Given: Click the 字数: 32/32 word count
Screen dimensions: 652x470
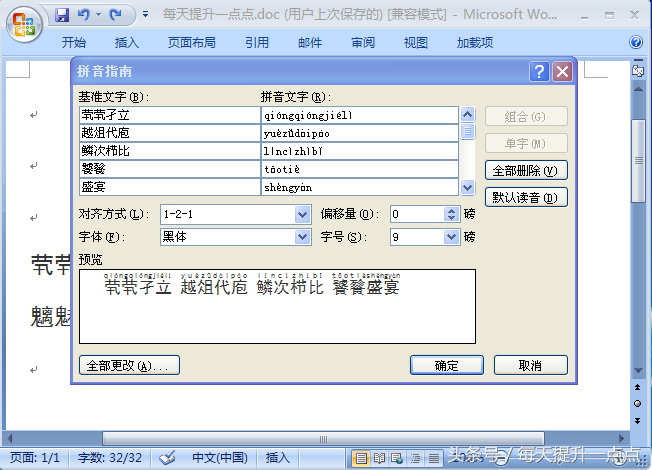Looking at the screenshot, I should pos(110,458).
